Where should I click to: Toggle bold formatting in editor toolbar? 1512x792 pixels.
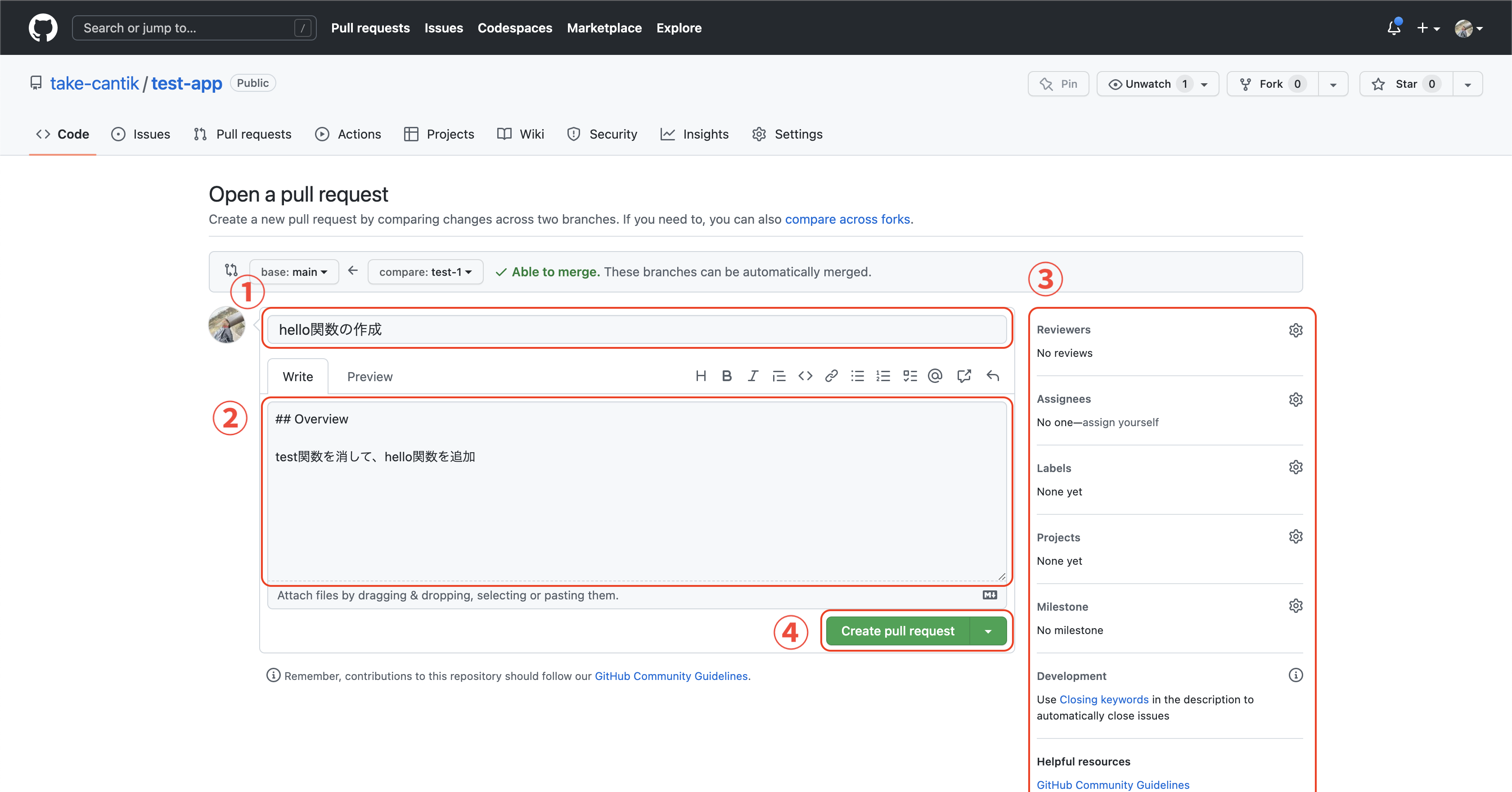pos(727,376)
